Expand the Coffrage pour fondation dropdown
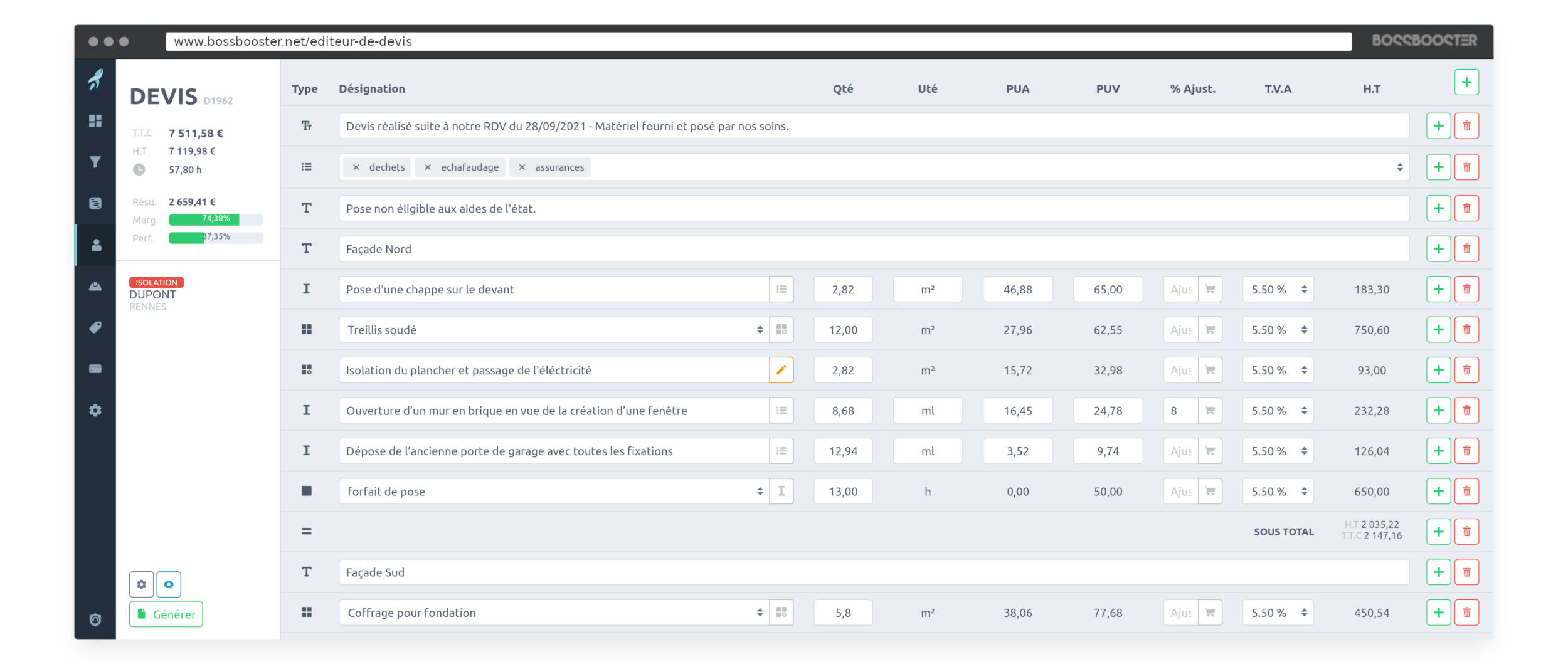1568x664 pixels. point(760,613)
